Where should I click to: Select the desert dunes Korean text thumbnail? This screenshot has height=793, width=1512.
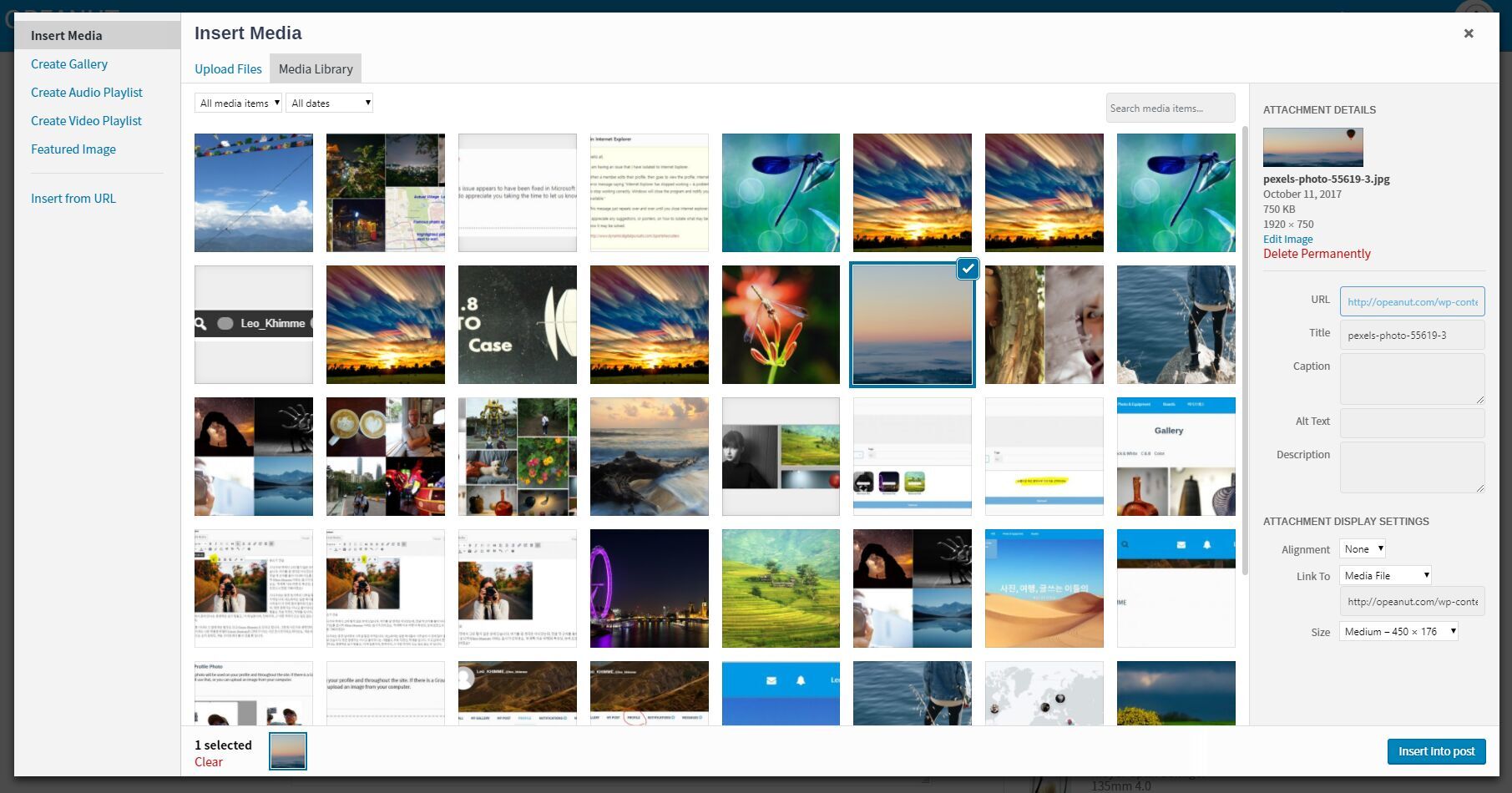(x=1044, y=588)
